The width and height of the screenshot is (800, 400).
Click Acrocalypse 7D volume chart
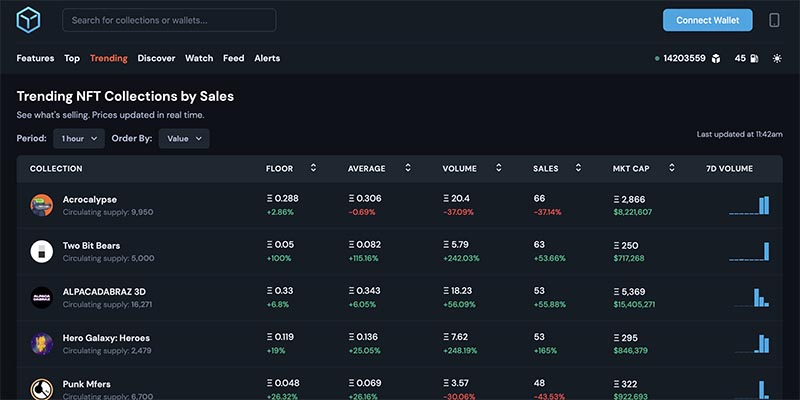[749, 205]
